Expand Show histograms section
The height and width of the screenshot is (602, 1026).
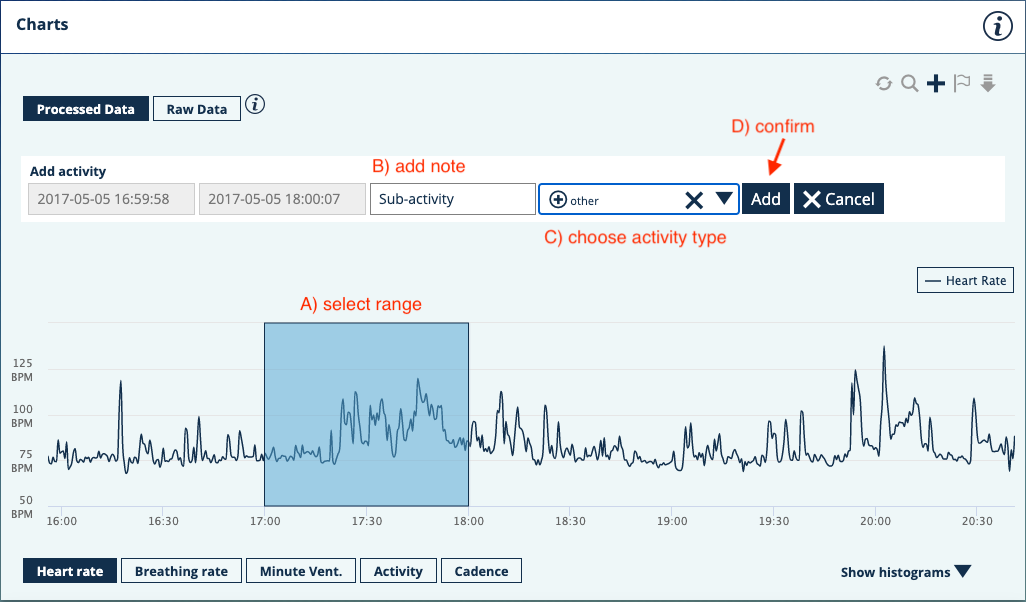(x=905, y=572)
